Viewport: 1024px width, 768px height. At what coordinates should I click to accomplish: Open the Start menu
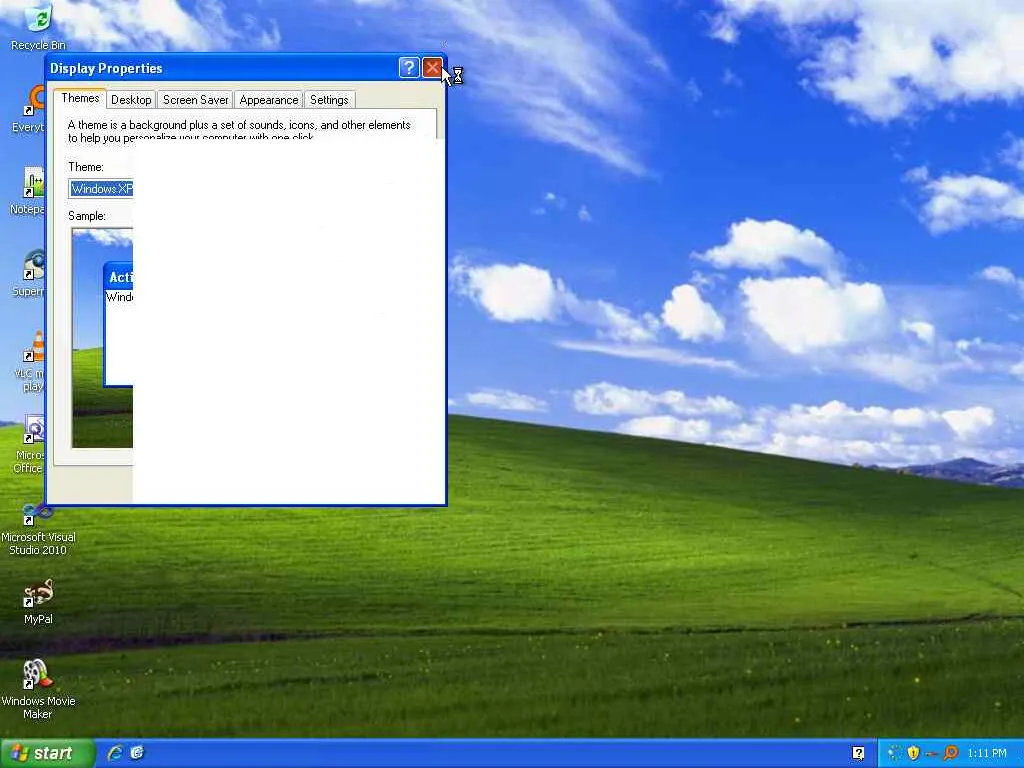pyautogui.click(x=47, y=754)
